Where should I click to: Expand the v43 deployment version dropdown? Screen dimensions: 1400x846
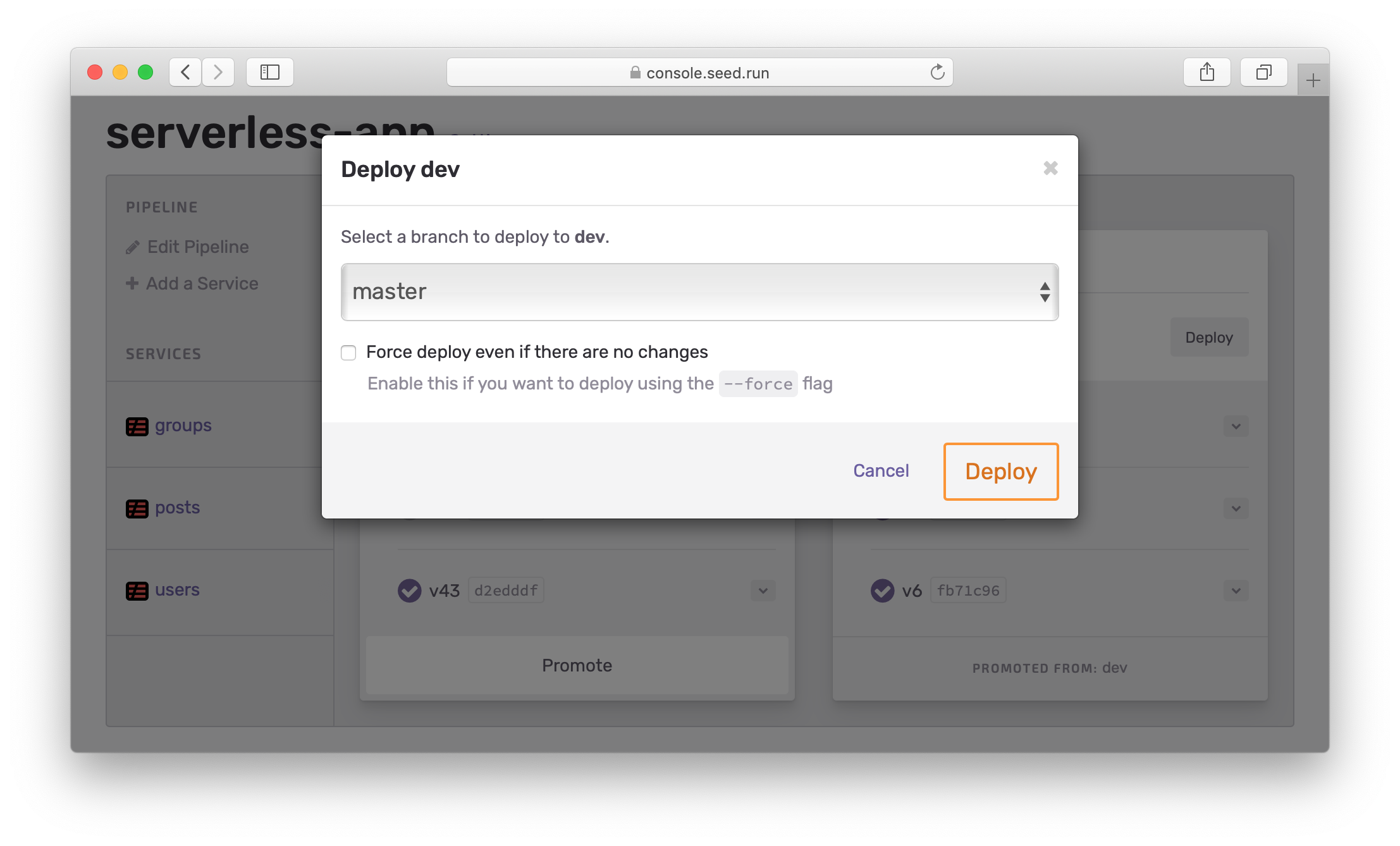(x=761, y=590)
